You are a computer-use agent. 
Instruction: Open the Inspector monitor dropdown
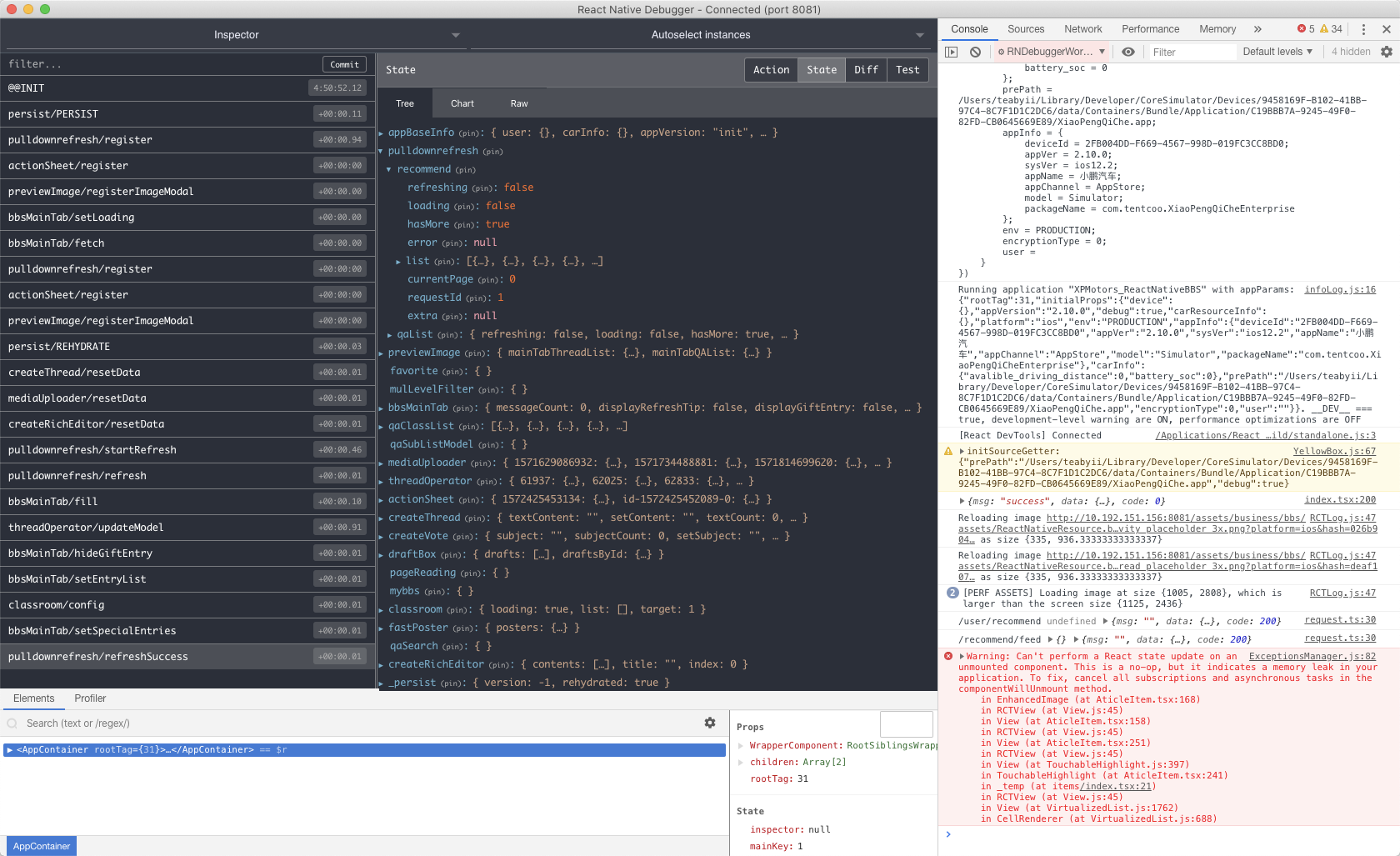(x=237, y=35)
